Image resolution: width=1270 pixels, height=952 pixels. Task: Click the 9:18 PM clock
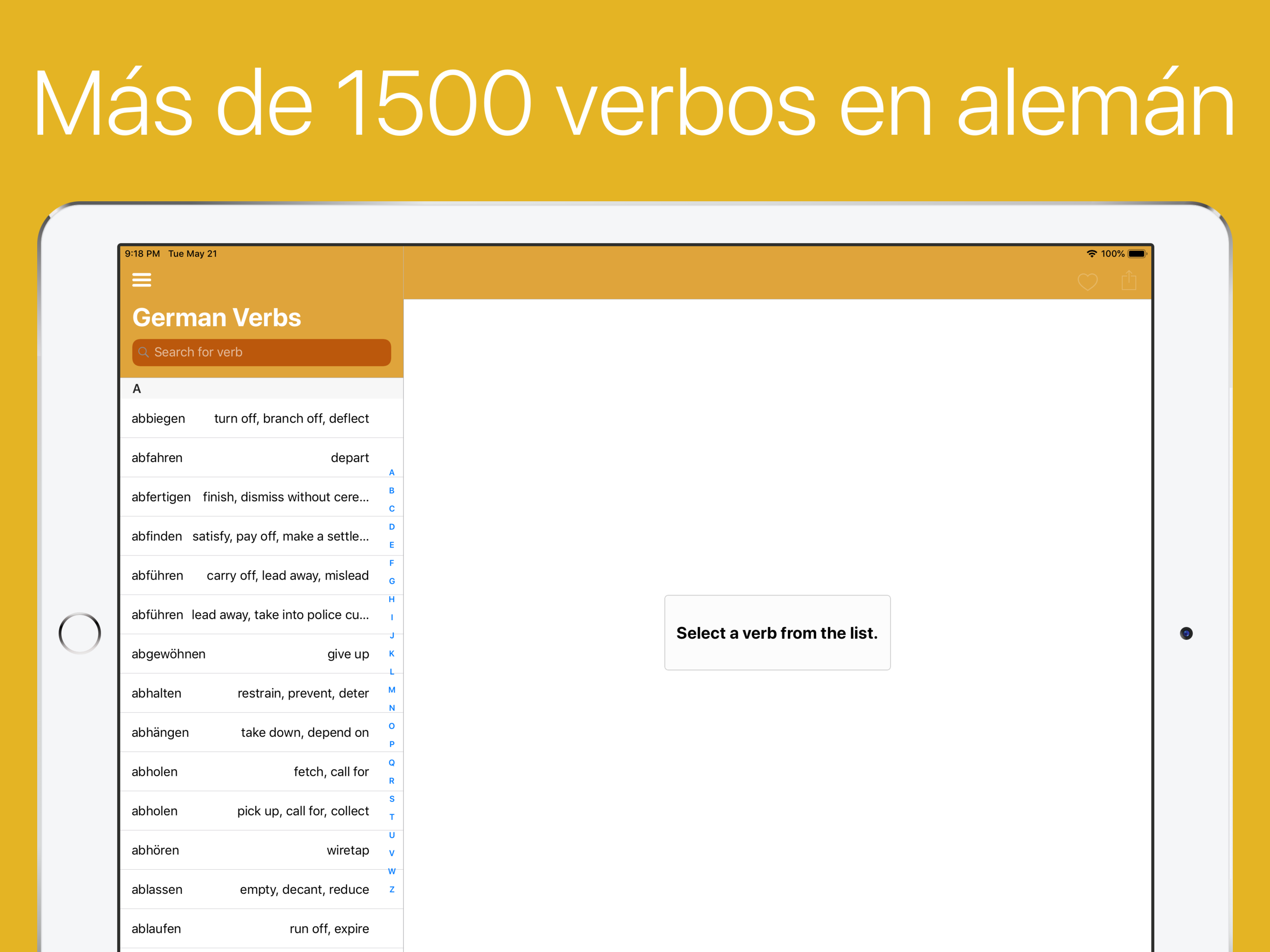pos(142,254)
